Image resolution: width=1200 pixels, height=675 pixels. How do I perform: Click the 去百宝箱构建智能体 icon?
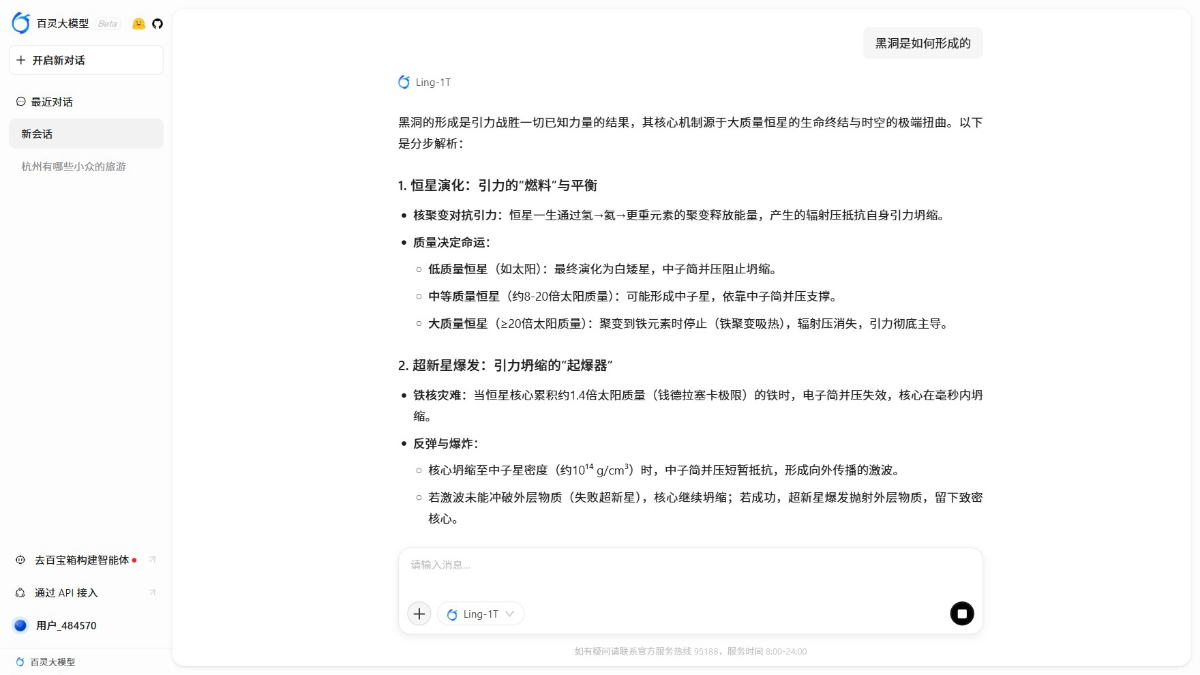21,560
